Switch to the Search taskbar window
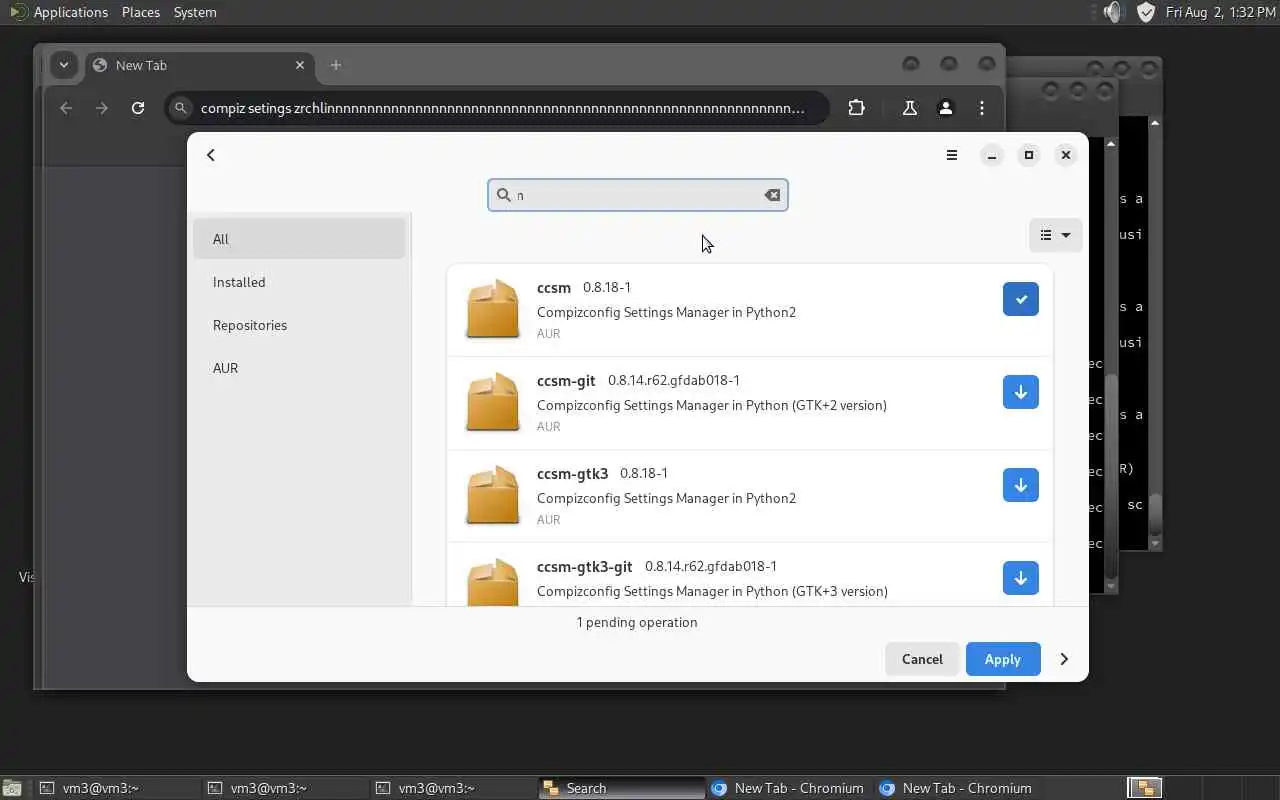Screen dimensions: 1280x800 point(620,788)
